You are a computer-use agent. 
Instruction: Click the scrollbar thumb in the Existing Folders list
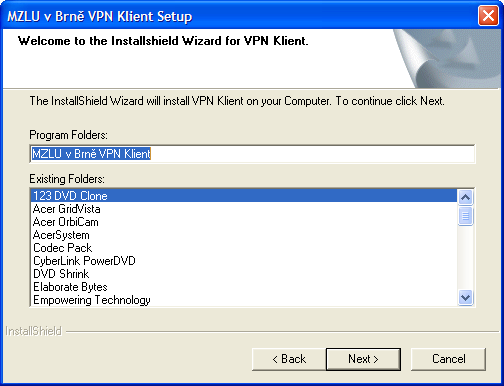[465, 216]
